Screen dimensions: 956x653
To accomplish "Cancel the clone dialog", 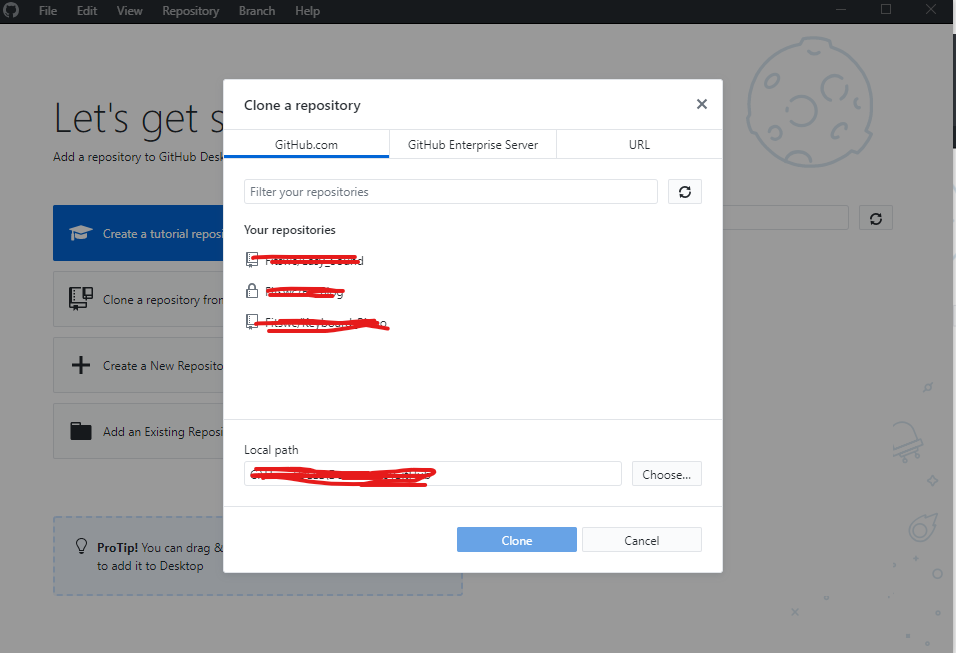I will coord(641,540).
